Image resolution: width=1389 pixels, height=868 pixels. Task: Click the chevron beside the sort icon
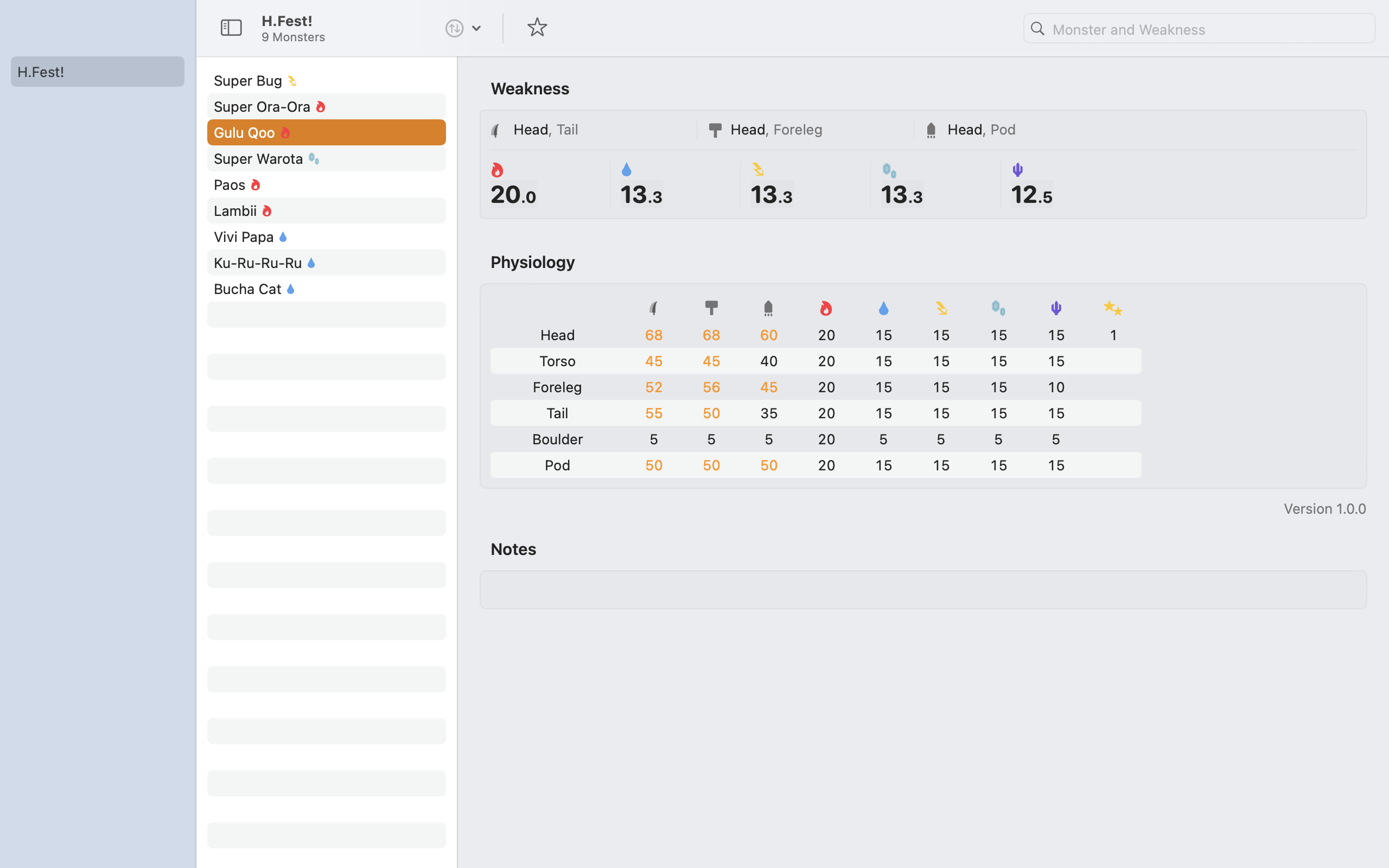pos(476,28)
